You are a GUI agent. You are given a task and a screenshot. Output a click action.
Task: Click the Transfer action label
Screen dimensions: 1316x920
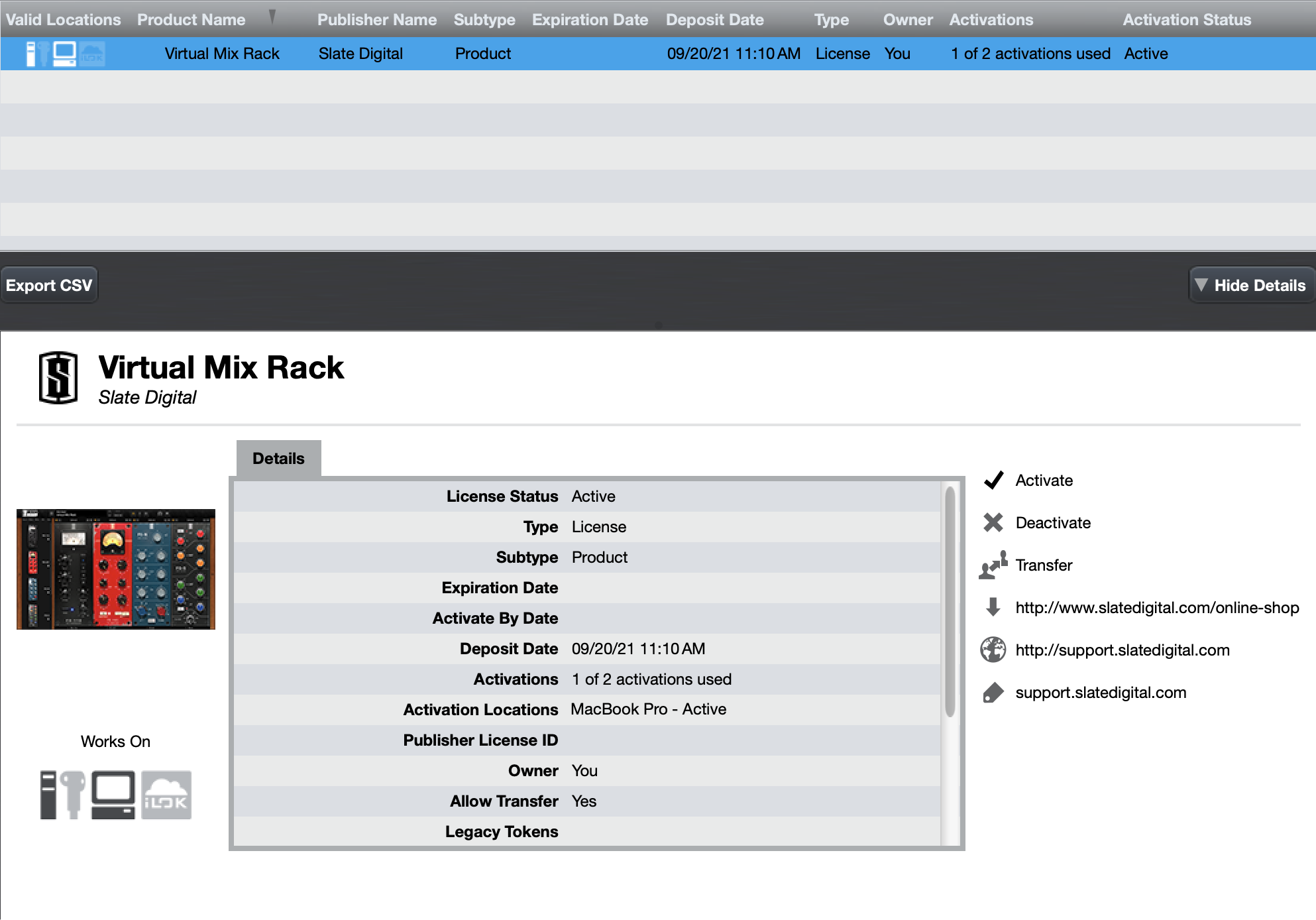click(1044, 565)
